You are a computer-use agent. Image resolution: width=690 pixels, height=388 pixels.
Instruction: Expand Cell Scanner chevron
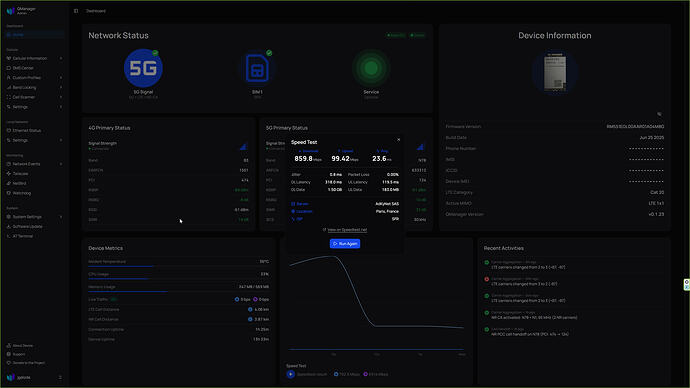pos(61,97)
